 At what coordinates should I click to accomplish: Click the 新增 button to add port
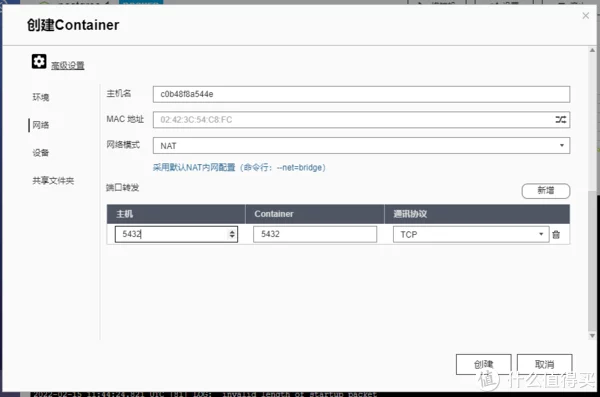point(546,191)
